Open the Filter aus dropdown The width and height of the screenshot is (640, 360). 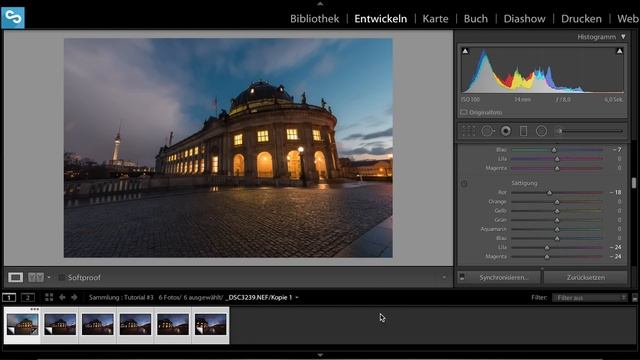click(x=590, y=298)
